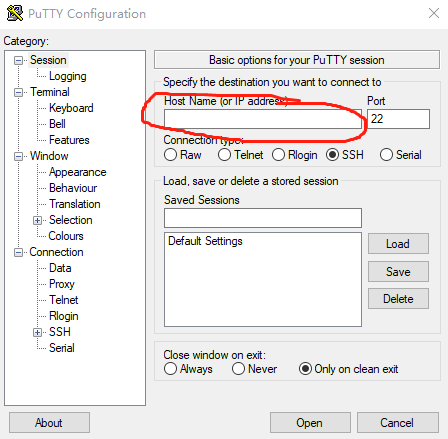Select Raw connection type
448x439 pixels.
click(x=170, y=155)
